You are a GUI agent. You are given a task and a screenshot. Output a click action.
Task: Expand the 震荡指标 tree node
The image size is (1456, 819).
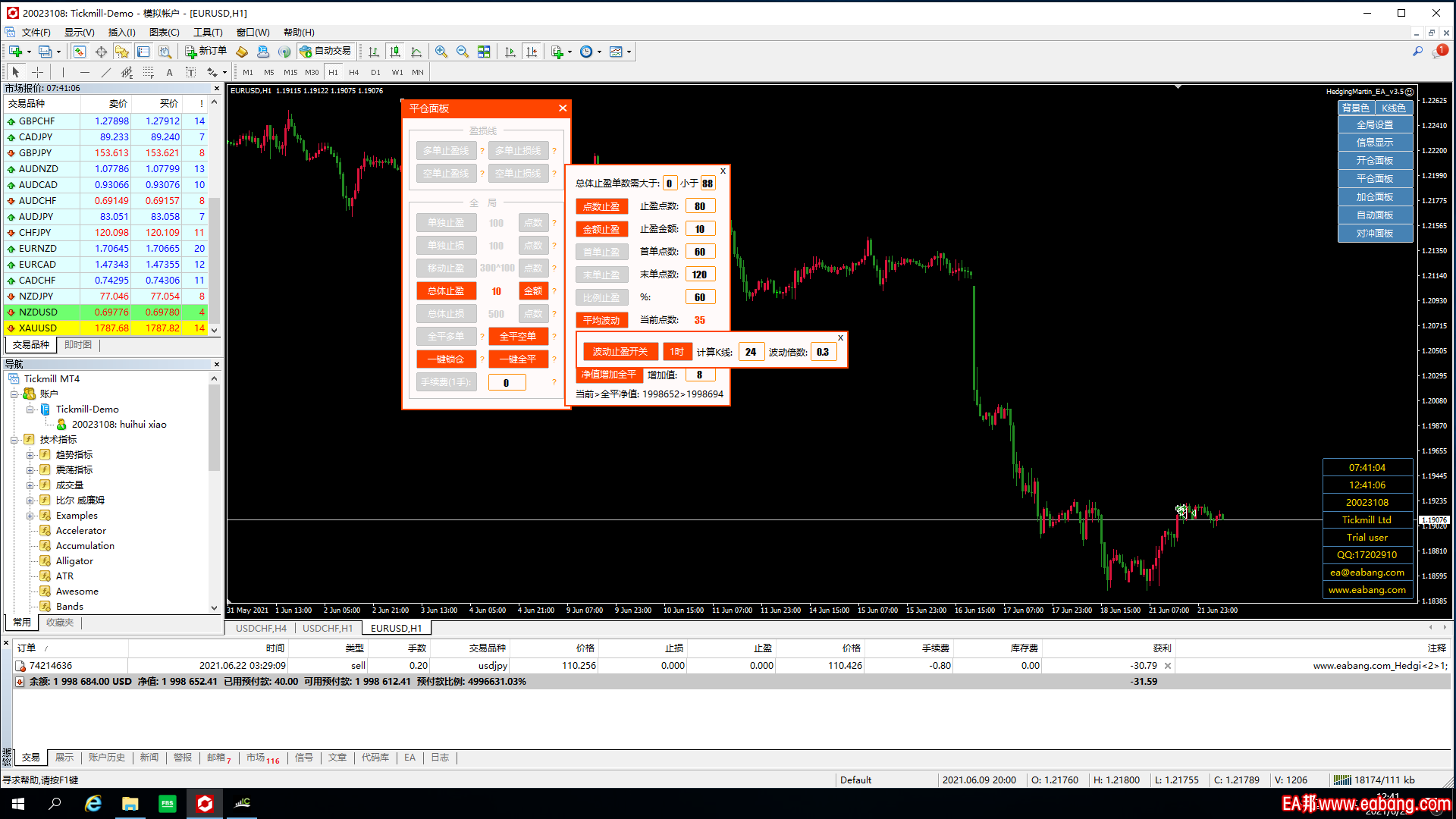[30, 469]
